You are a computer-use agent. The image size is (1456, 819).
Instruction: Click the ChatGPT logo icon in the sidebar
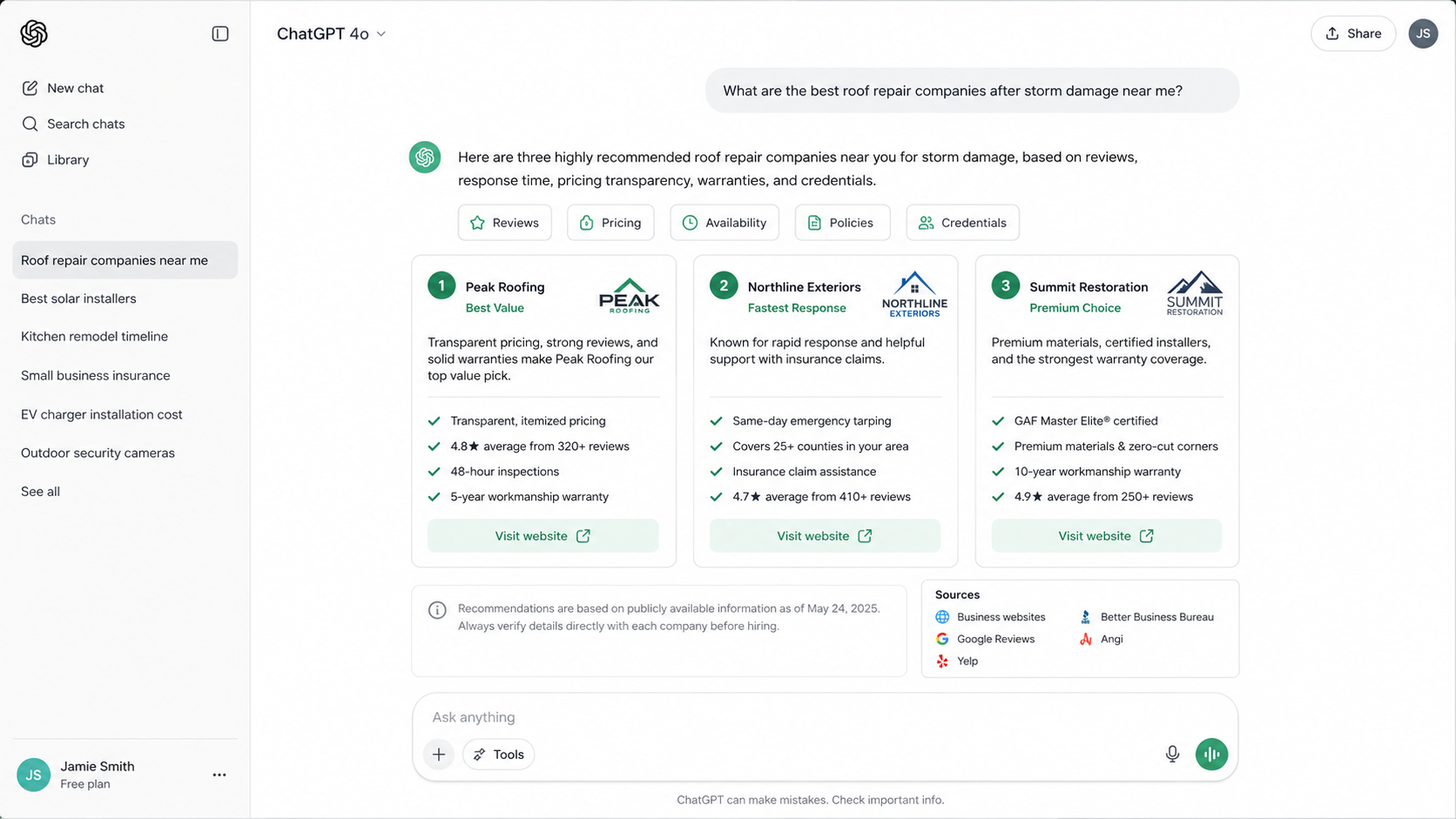pos(34,34)
